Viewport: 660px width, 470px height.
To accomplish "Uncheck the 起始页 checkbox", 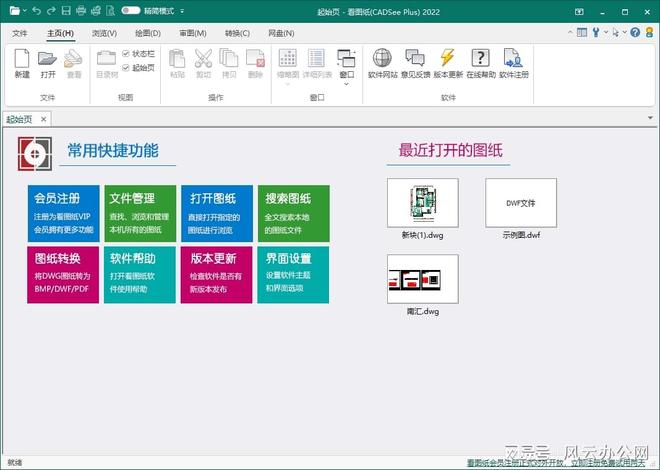I will tap(125, 67).
